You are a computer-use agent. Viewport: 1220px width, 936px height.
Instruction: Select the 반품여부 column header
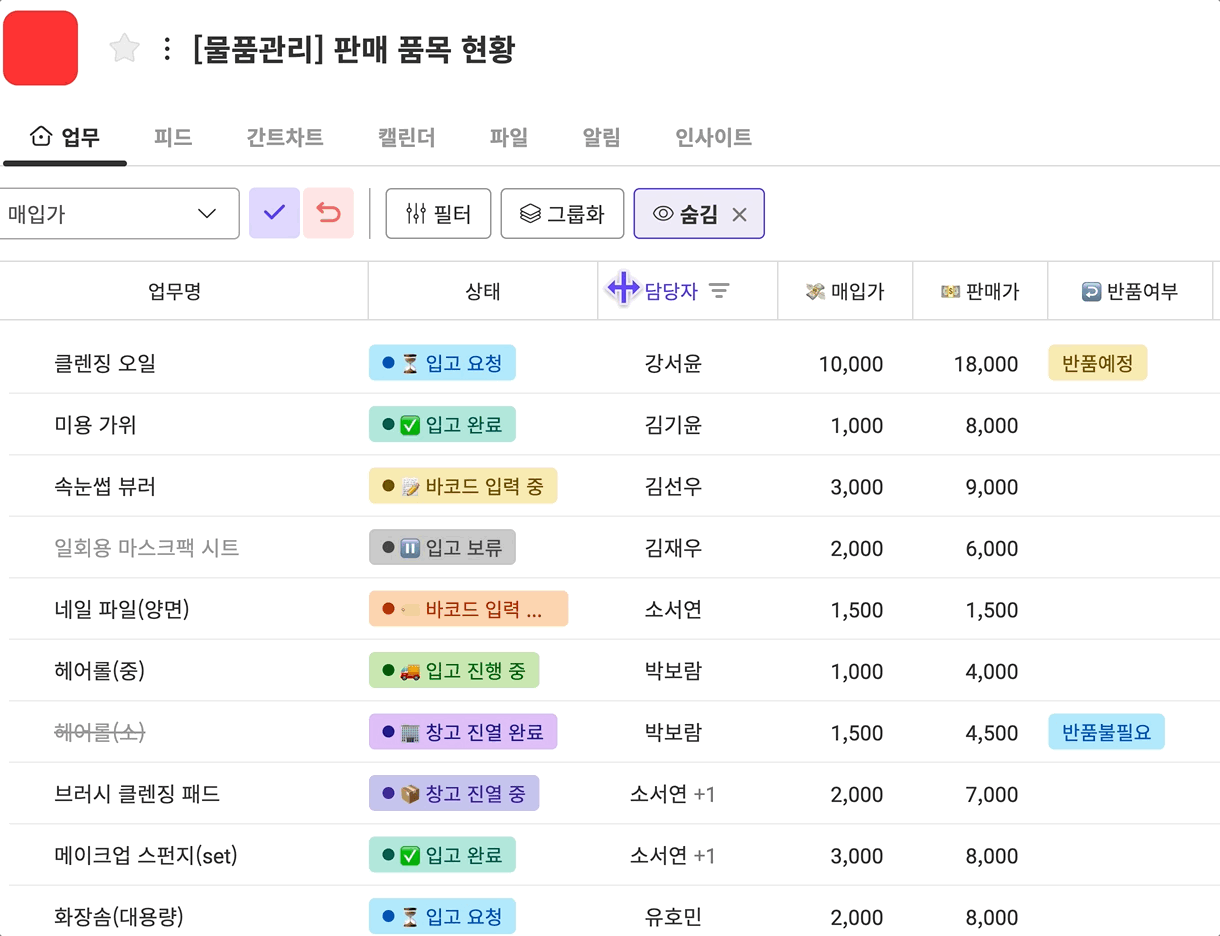tap(1130, 291)
